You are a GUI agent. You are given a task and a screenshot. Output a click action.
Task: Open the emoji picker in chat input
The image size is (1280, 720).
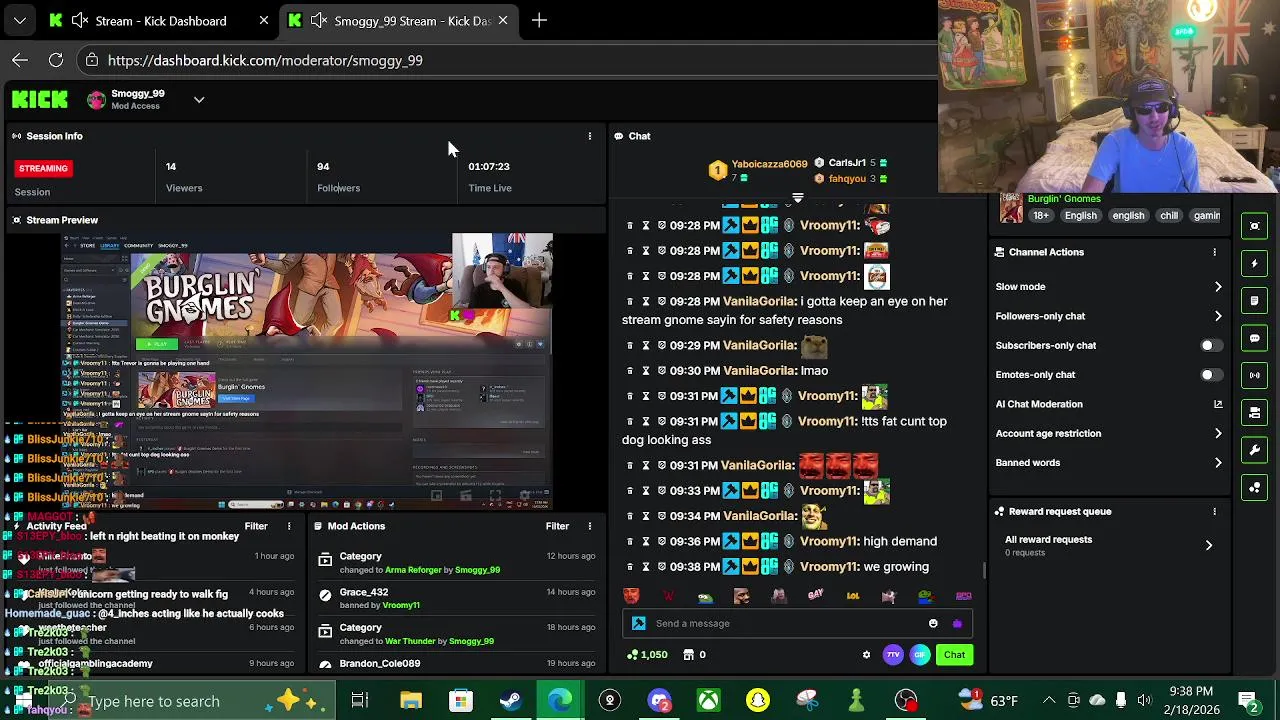pyautogui.click(x=933, y=623)
